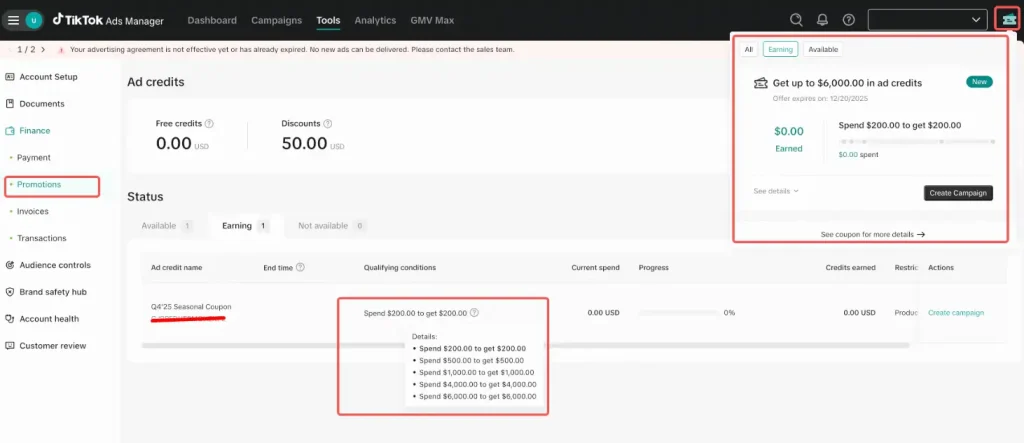Click the TikTok Ads Manager logo

pyautogui.click(x=108, y=20)
